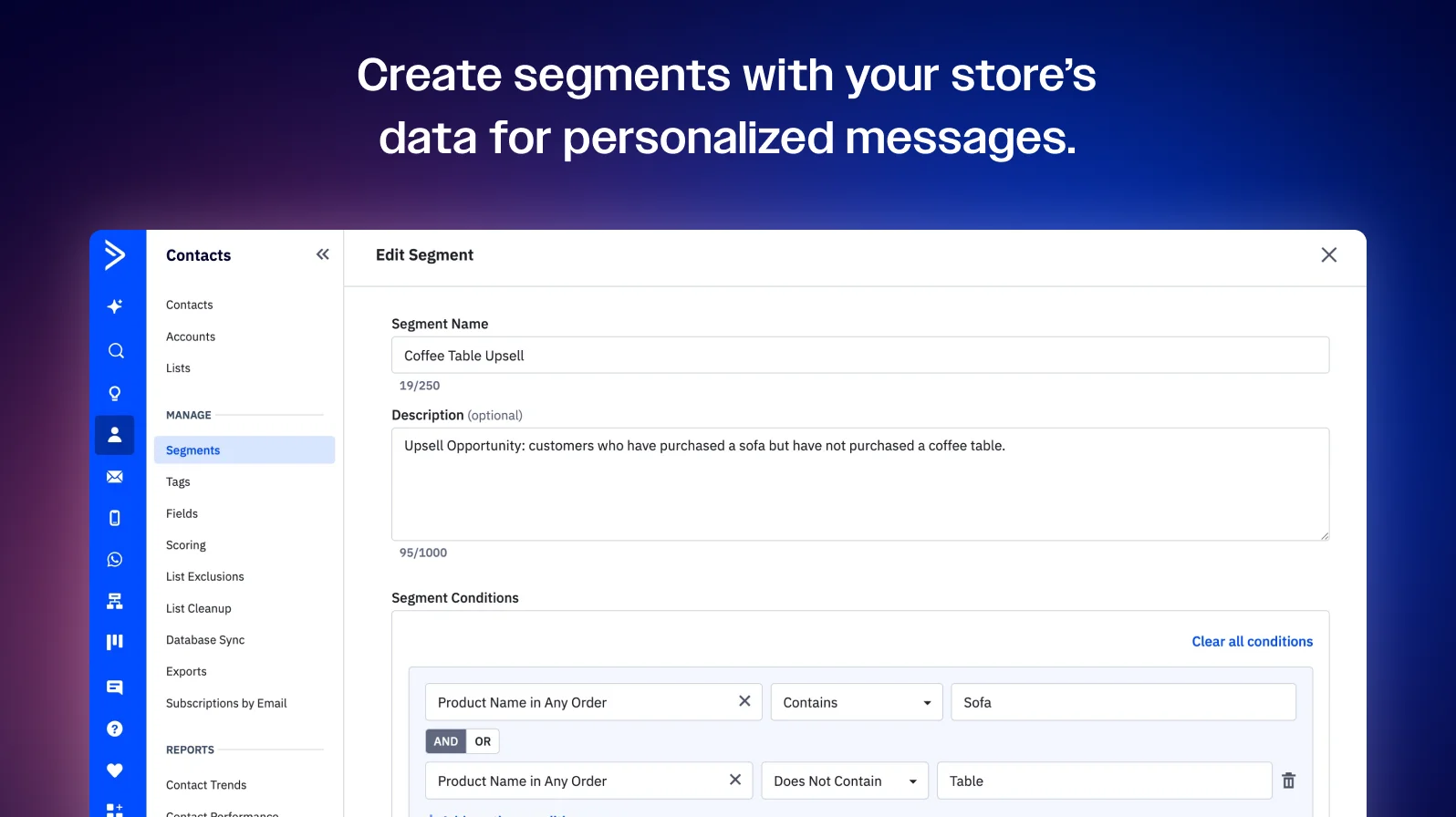Clear field of the Sofa condition
Screen dimensions: 1456x817
click(744, 701)
